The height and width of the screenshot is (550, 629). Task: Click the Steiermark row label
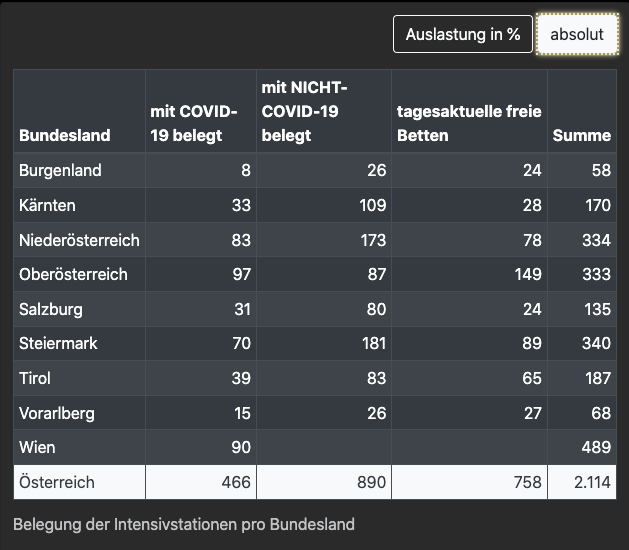click(58, 343)
